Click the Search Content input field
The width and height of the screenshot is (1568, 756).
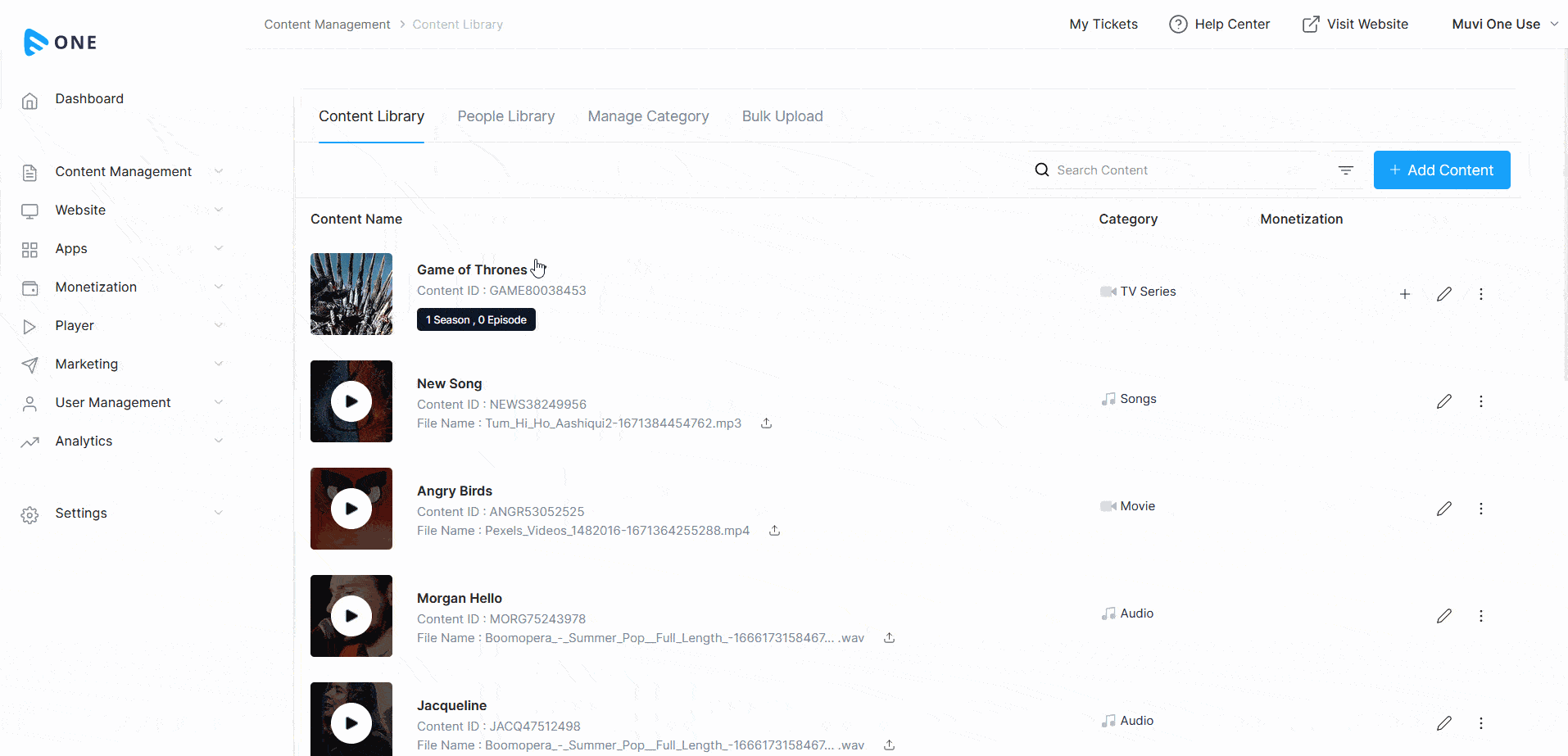[1172, 170]
